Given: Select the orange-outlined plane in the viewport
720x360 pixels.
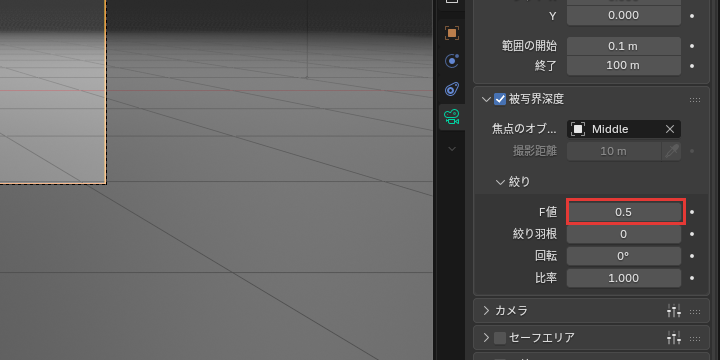Looking at the screenshot, I should tap(53, 92).
